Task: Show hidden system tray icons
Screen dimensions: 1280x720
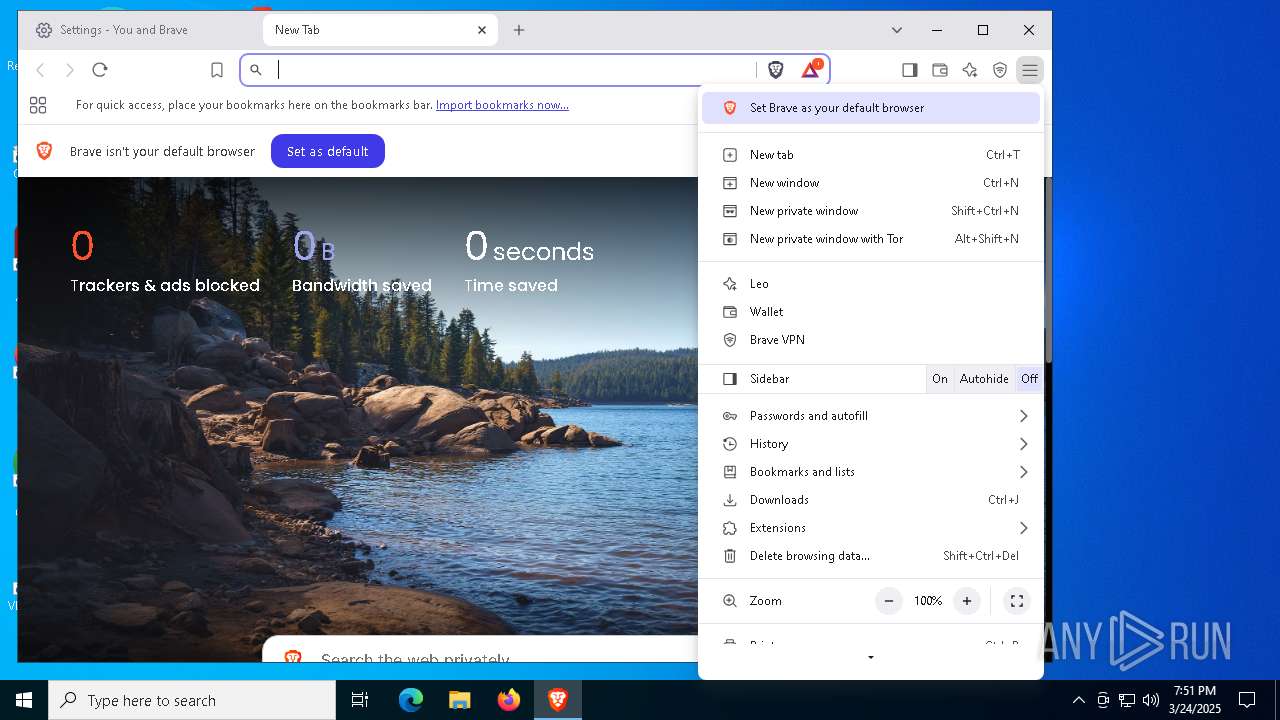Action: 1078,700
